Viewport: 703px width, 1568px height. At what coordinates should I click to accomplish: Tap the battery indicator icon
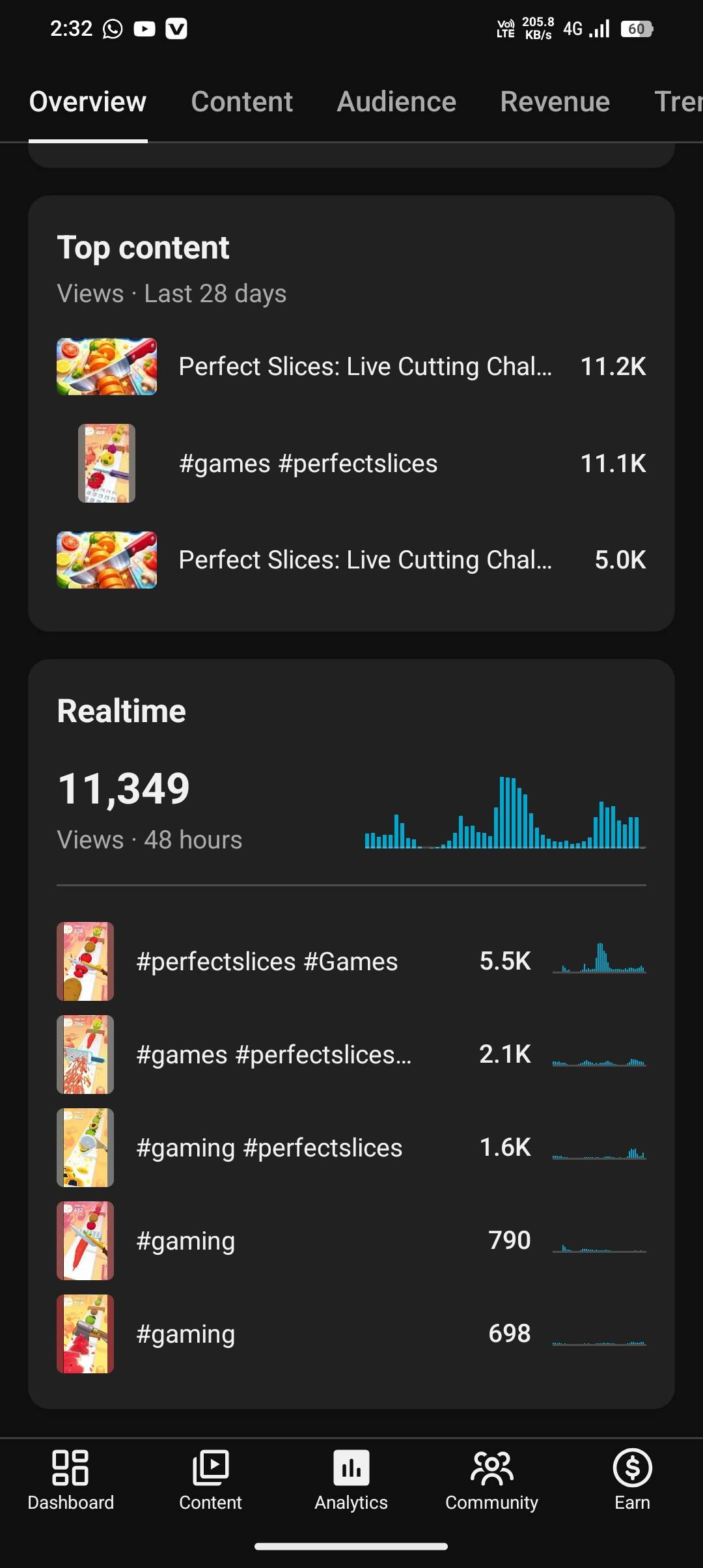tap(637, 29)
